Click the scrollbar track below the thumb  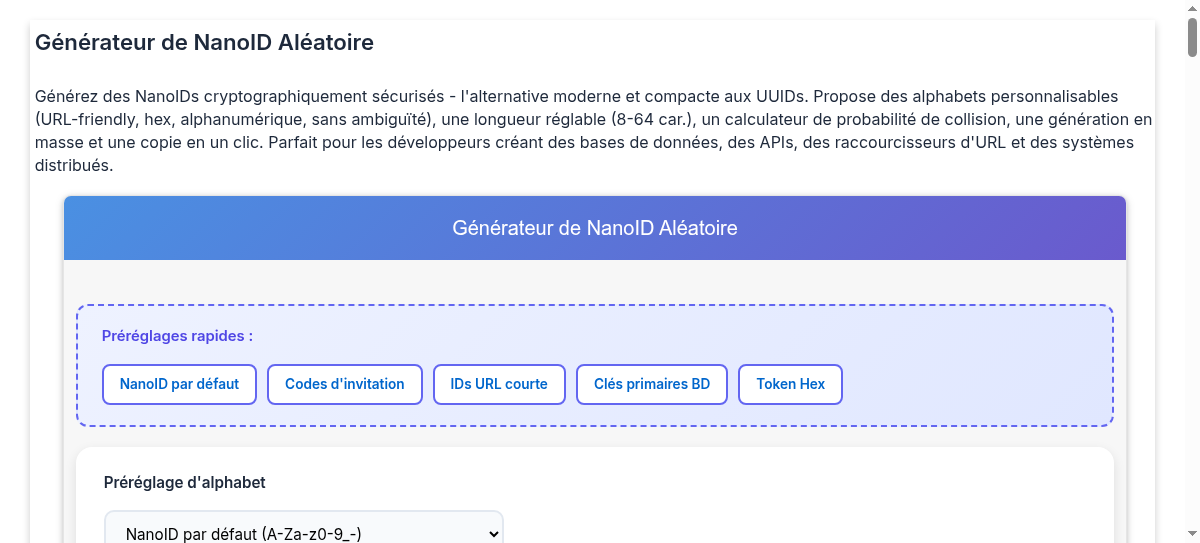(1192, 300)
